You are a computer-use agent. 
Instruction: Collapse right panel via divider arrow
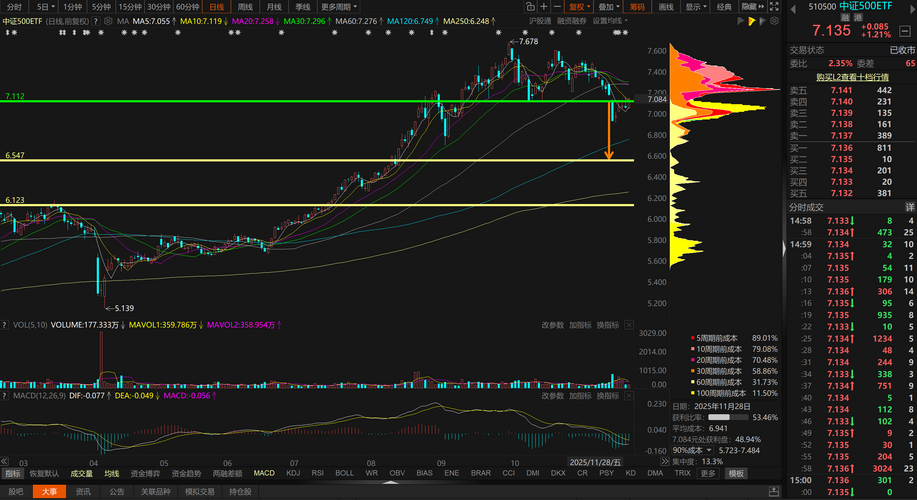pos(784,249)
